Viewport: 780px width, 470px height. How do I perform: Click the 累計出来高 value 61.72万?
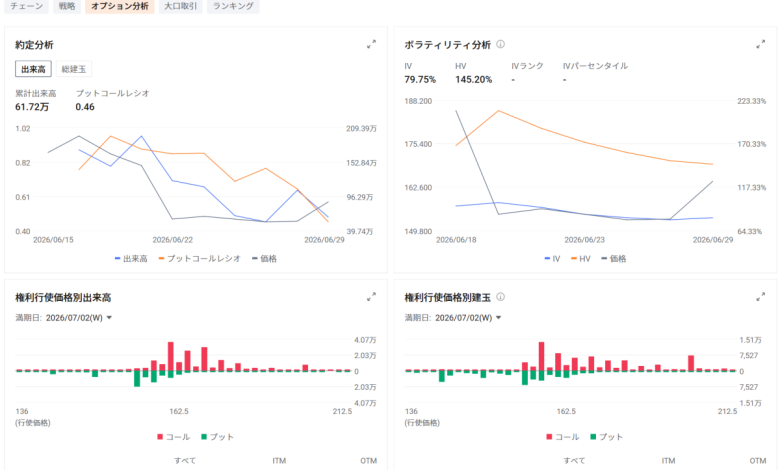(32, 107)
